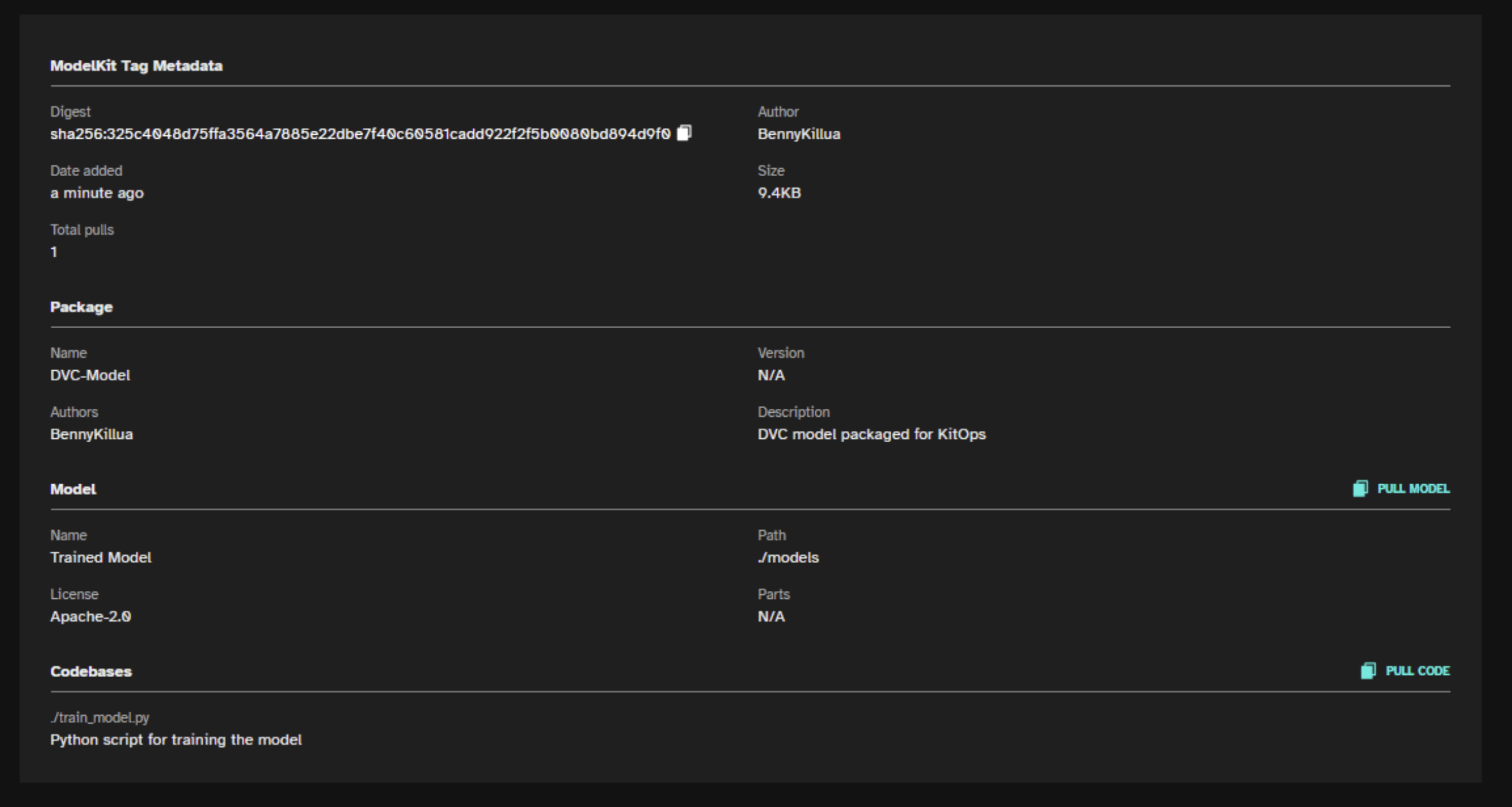Click BennyKillua under Authors in Package
Viewport: 1512px width, 807px height.
pyautogui.click(x=91, y=434)
